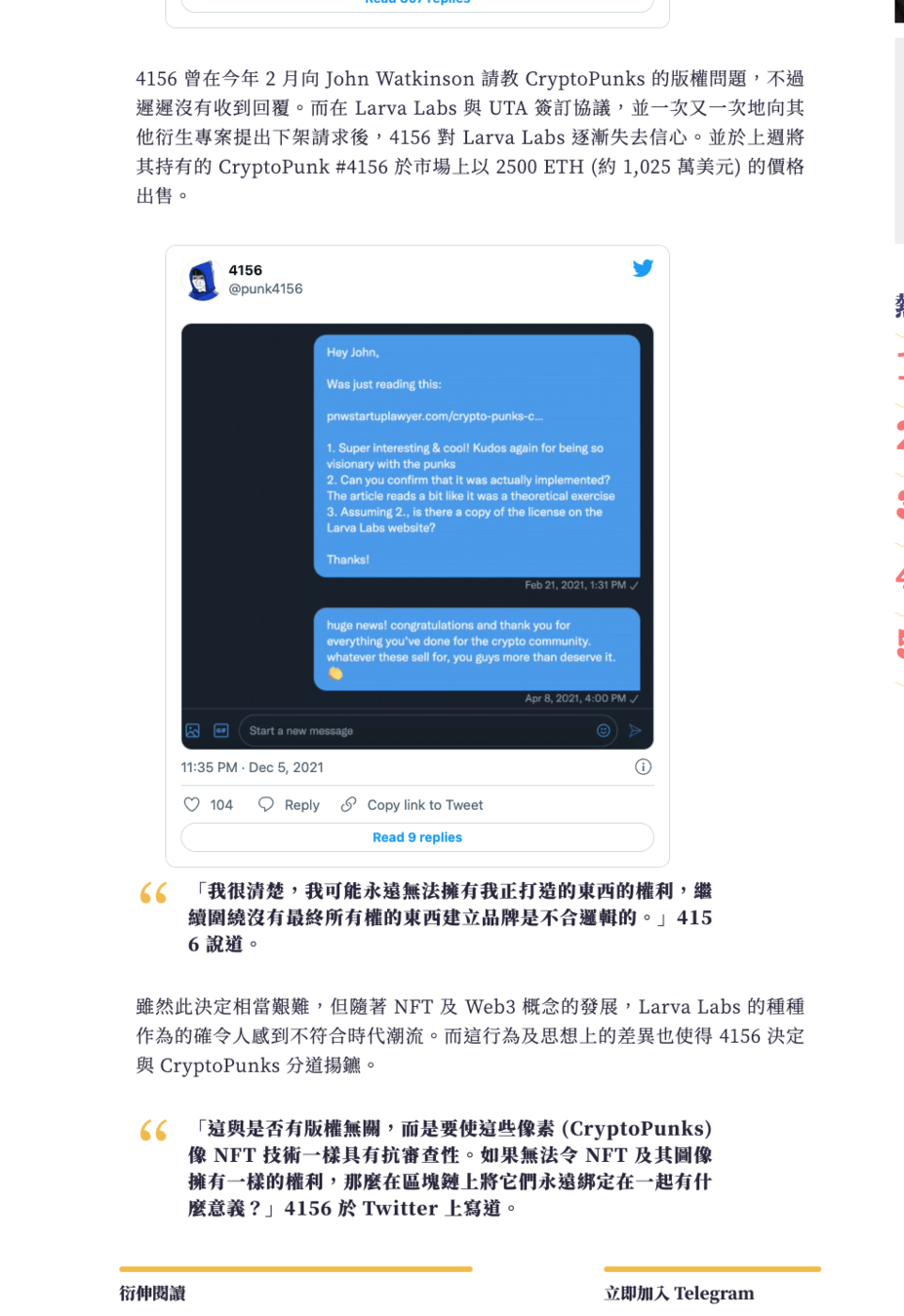Like the tweet via heart icon
904x1316 pixels.
point(192,804)
